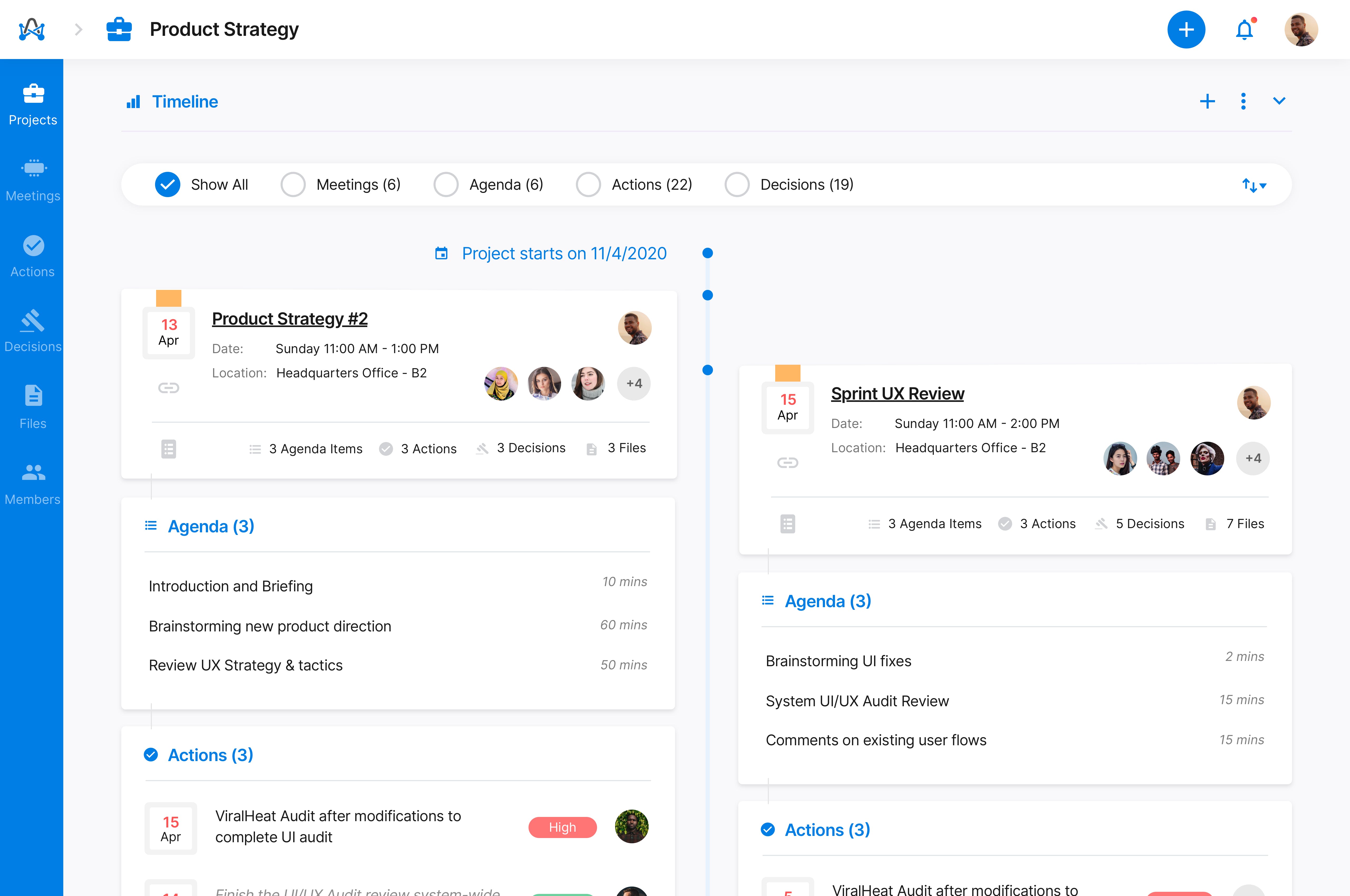The image size is (1350, 896).
Task: Click the blue plus create button in header
Action: (x=1186, y=30)
